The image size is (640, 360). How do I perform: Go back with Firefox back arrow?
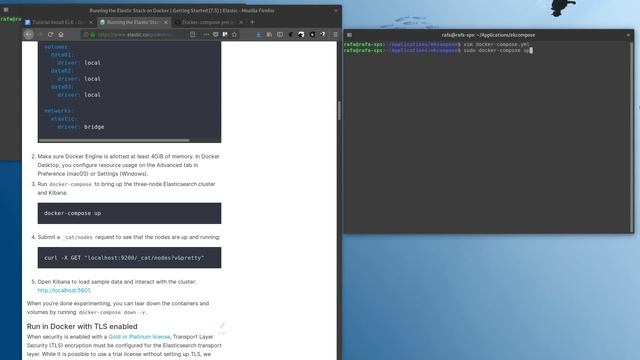click(29, 35)
